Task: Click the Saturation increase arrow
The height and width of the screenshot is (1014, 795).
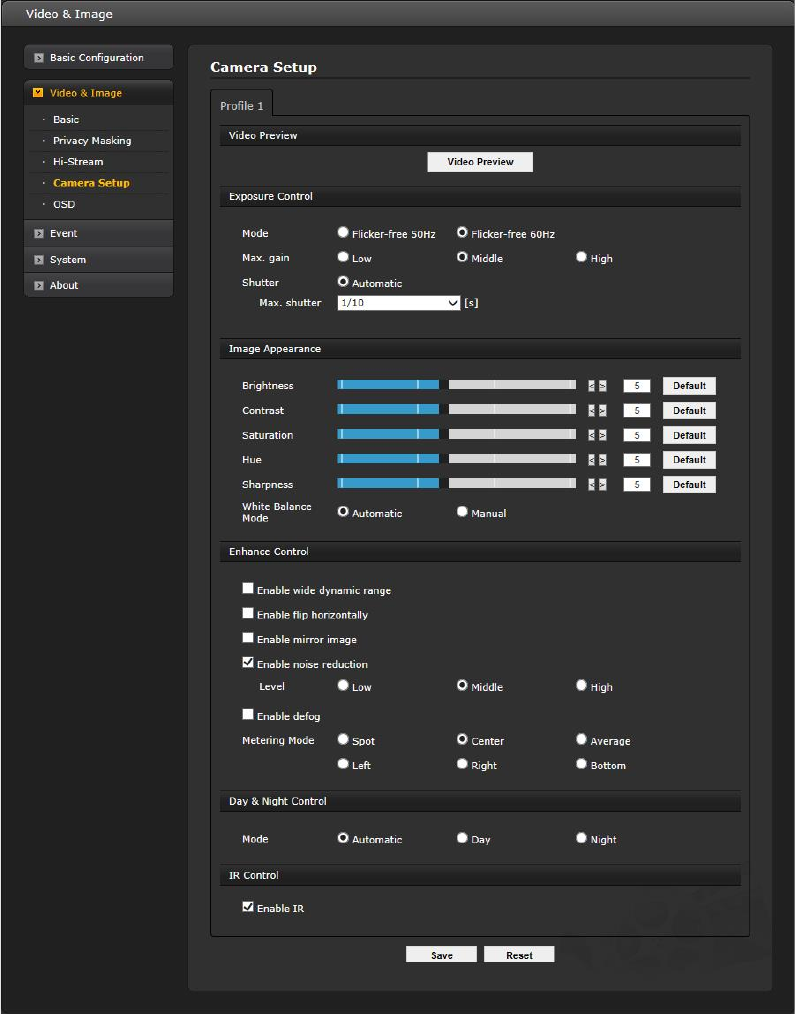Action: click(602, 435)
